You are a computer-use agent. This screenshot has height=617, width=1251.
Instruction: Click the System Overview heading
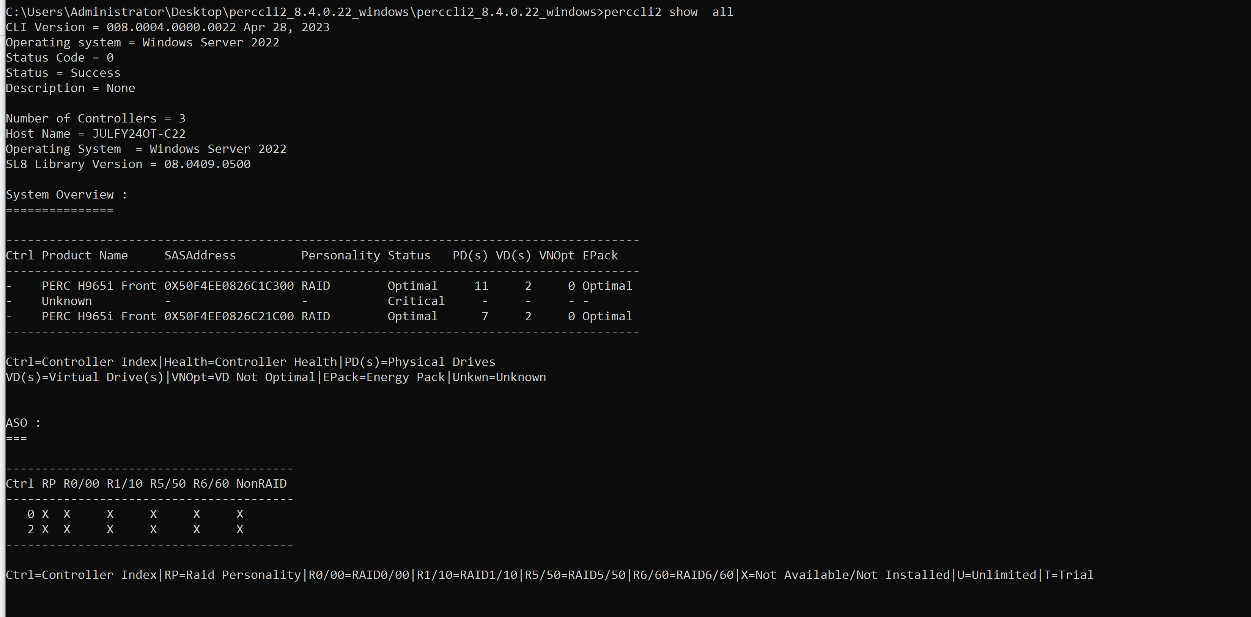coord(66,194)
